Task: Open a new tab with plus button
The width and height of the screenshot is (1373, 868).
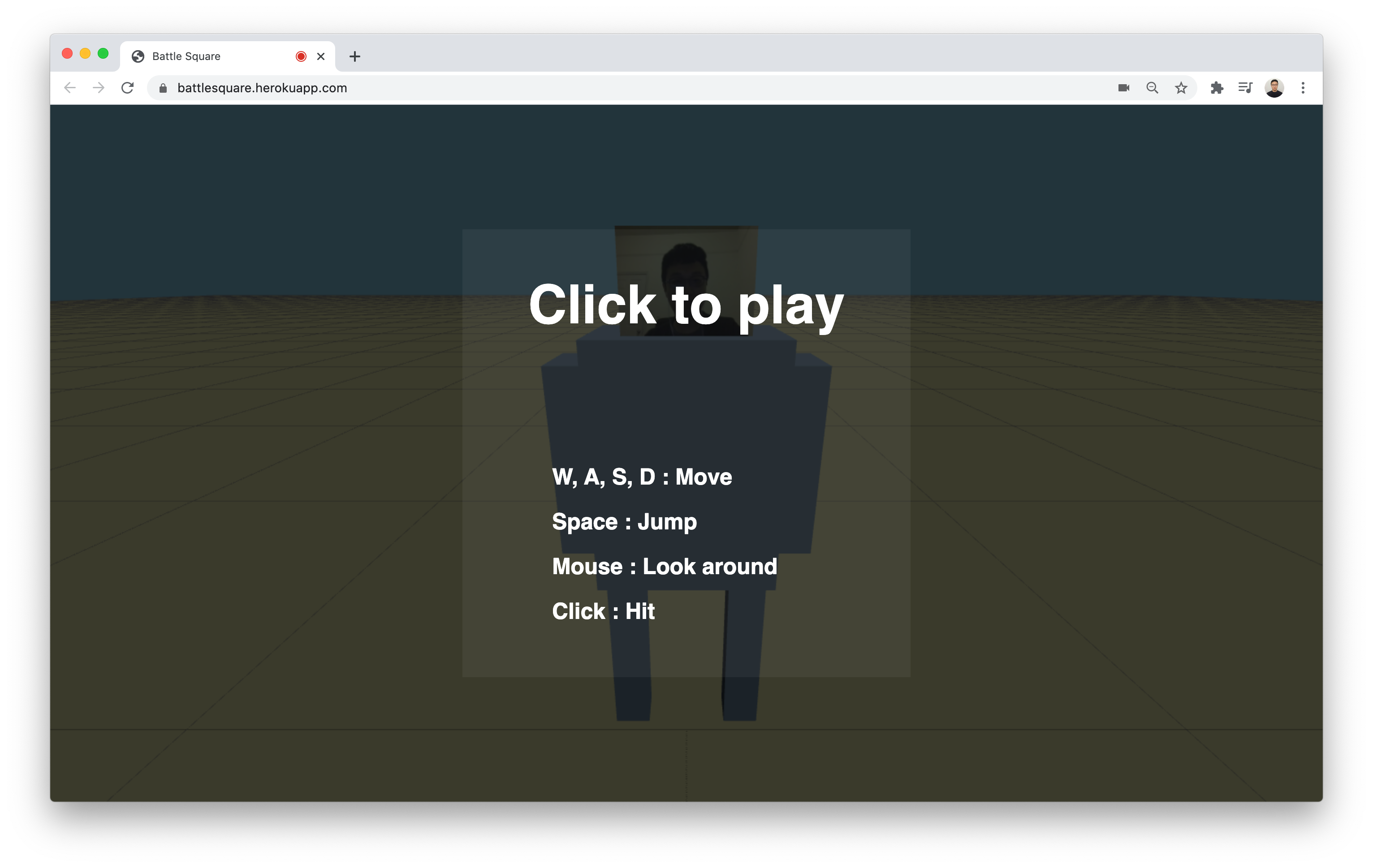Action: [x=354, y=56]
